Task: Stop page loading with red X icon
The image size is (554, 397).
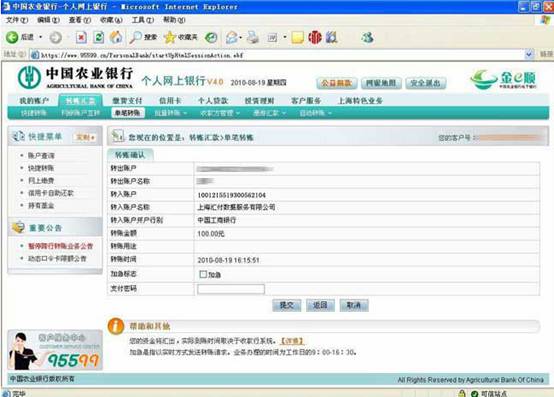Action: [81, 37]
